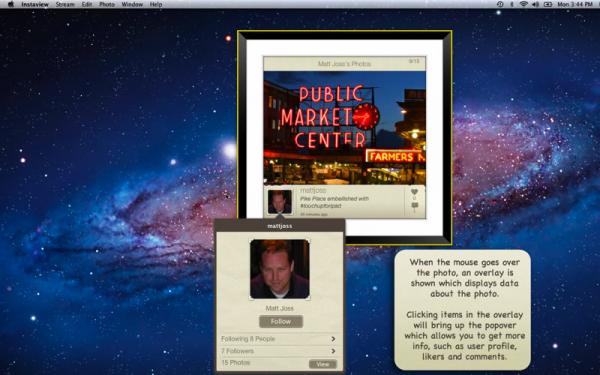Image resolution: width=600 pixels, height=375 pixels.
Task: Click the View button beside 15 Photos
Action: coord(323,364)
